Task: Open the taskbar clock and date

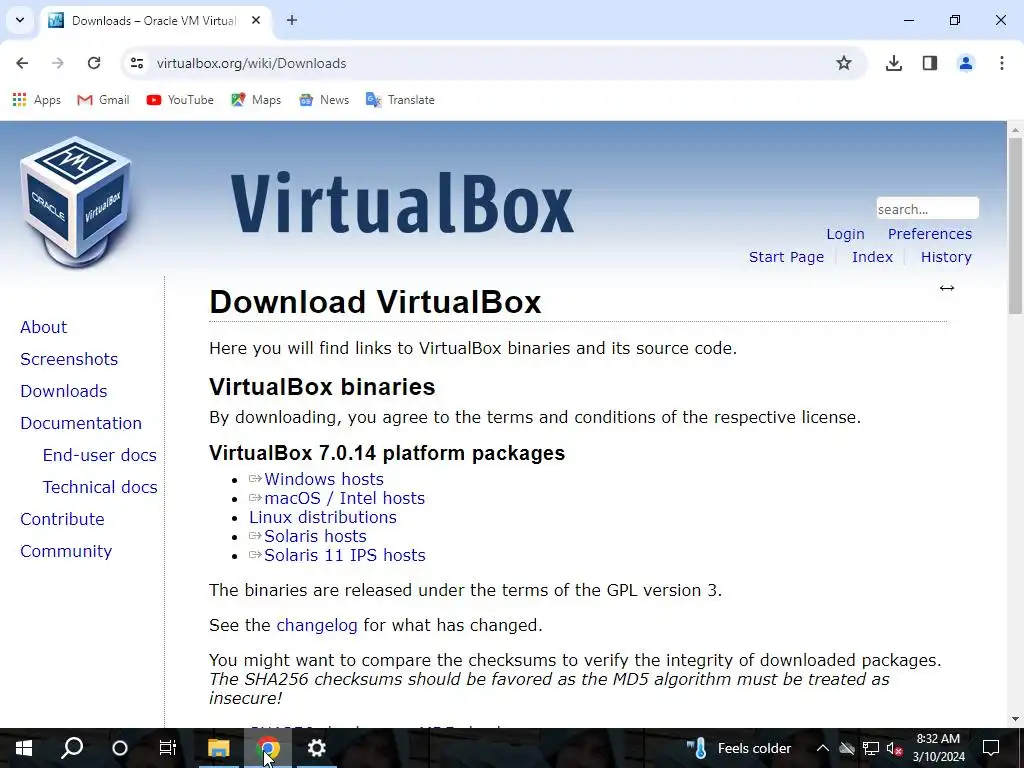Action: 938,748
